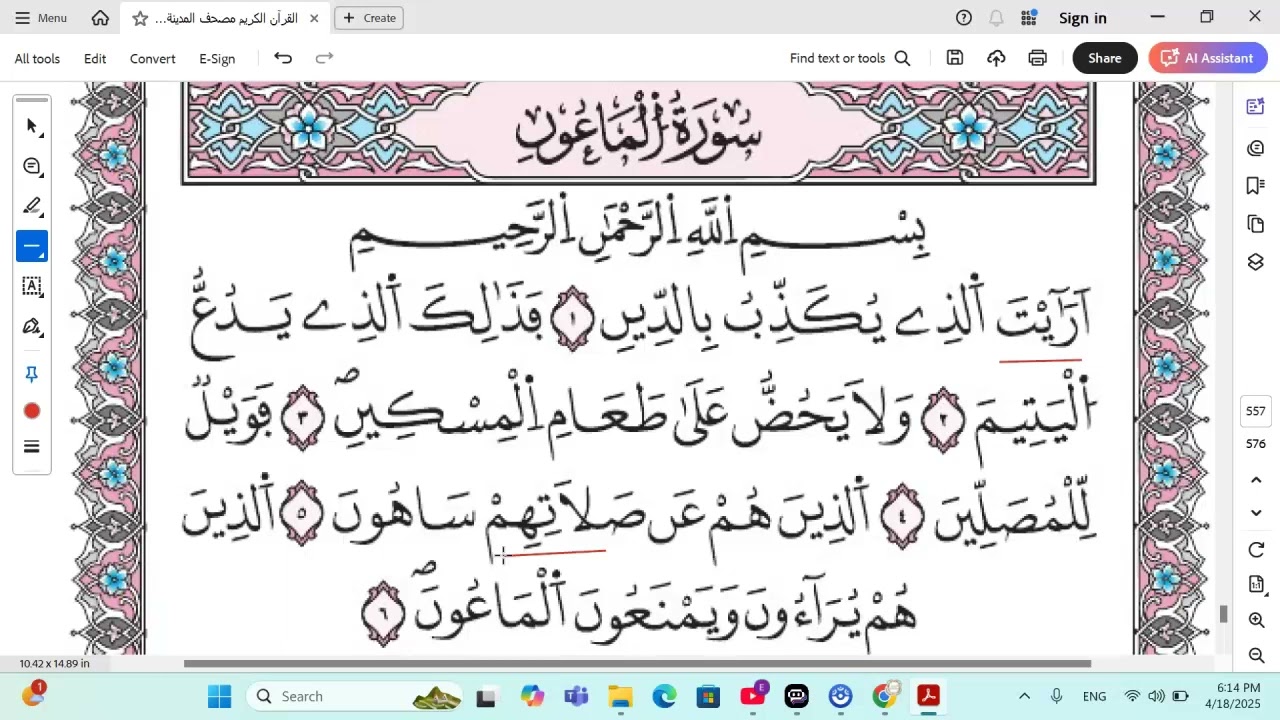Open File Explorer from taskbar
This screenshot has width=1280, height=720.
[x=620, y=696]
